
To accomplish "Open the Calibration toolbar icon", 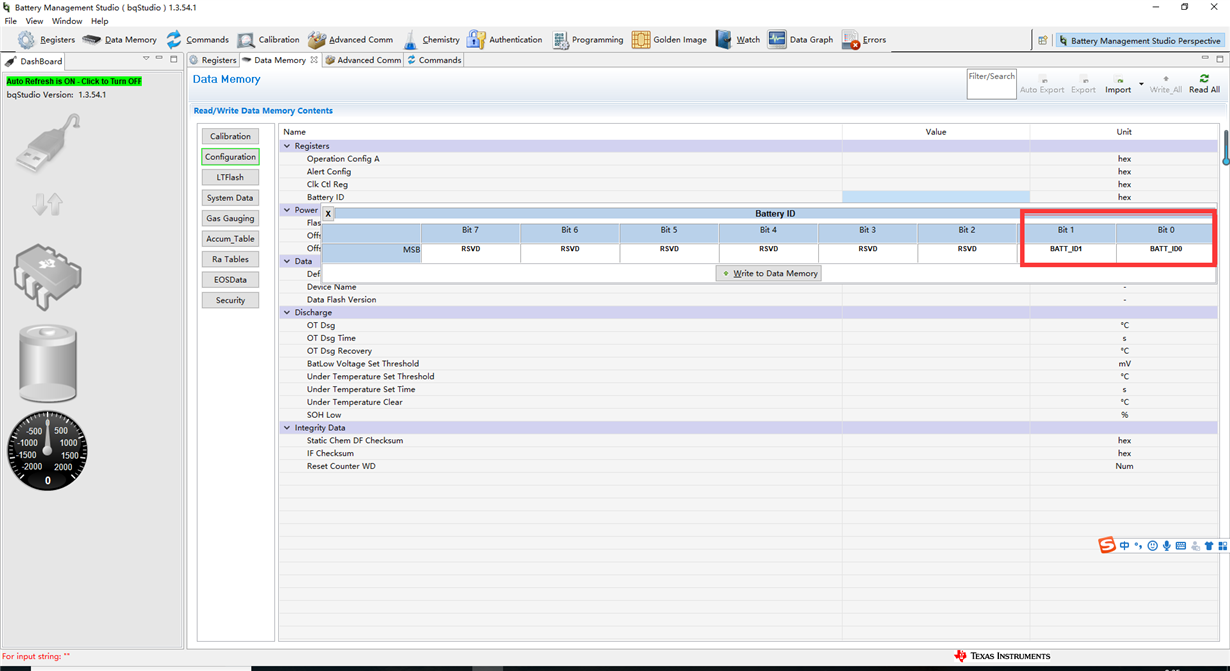I will click(x=246, y=40).
